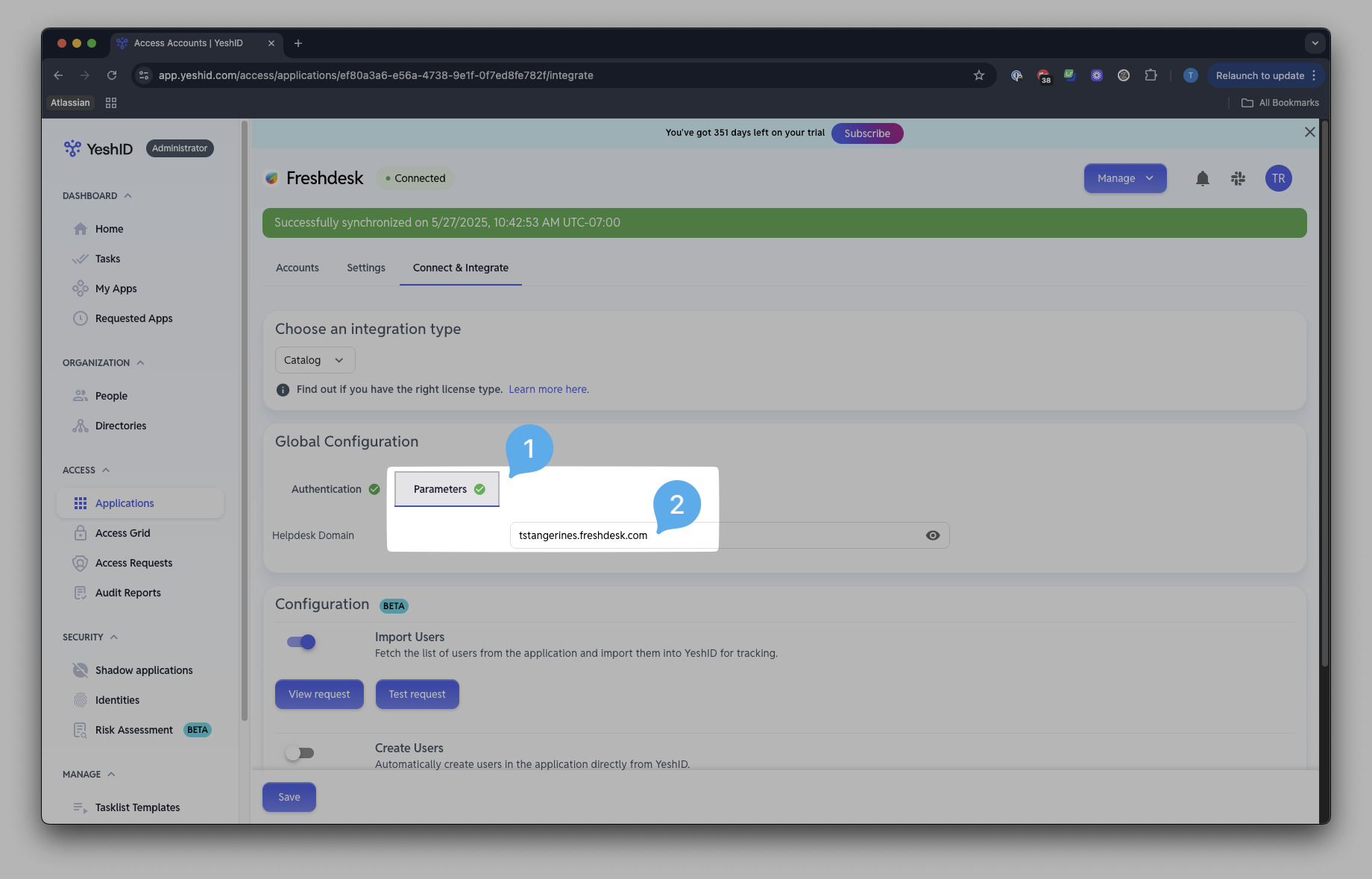1372x879 pixels.
Task: Enable Create Users switch
Action: tap(300, 753)
